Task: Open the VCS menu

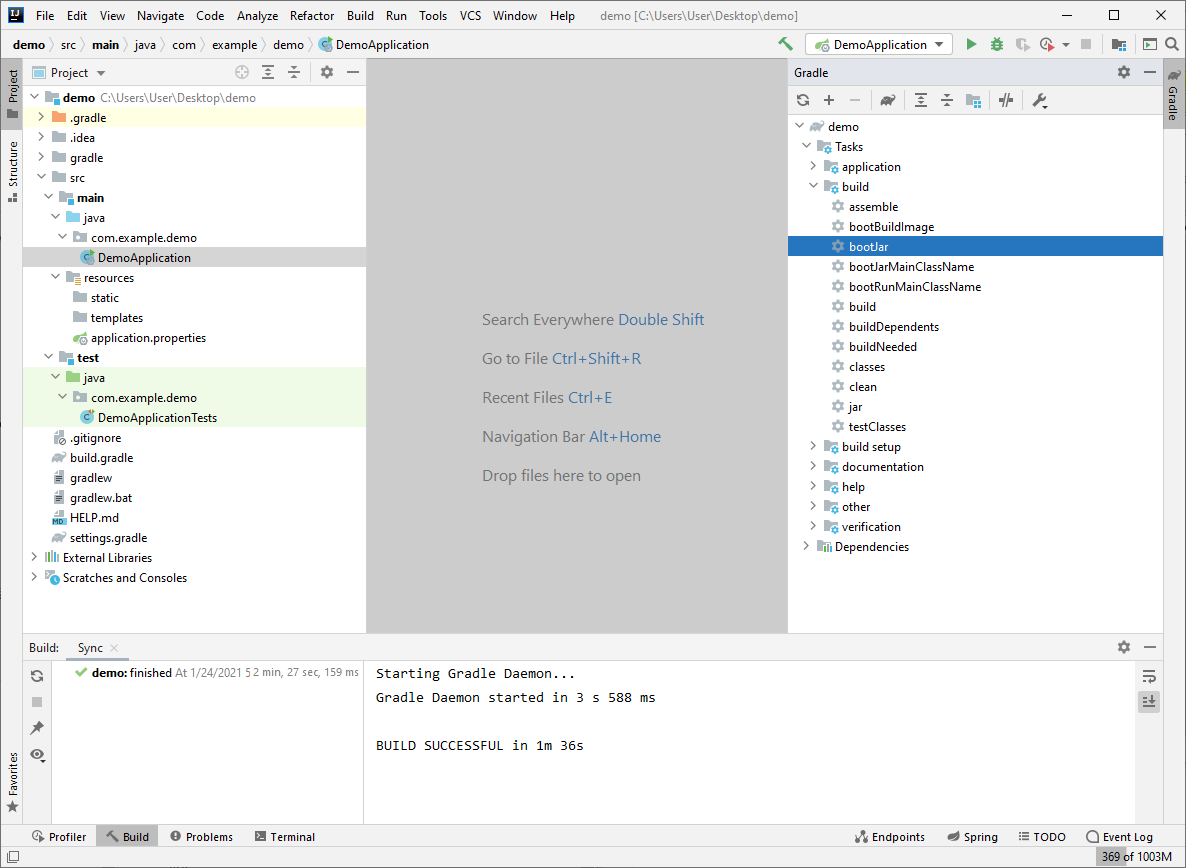Action: pyautogui.click(x=470, y=15)
